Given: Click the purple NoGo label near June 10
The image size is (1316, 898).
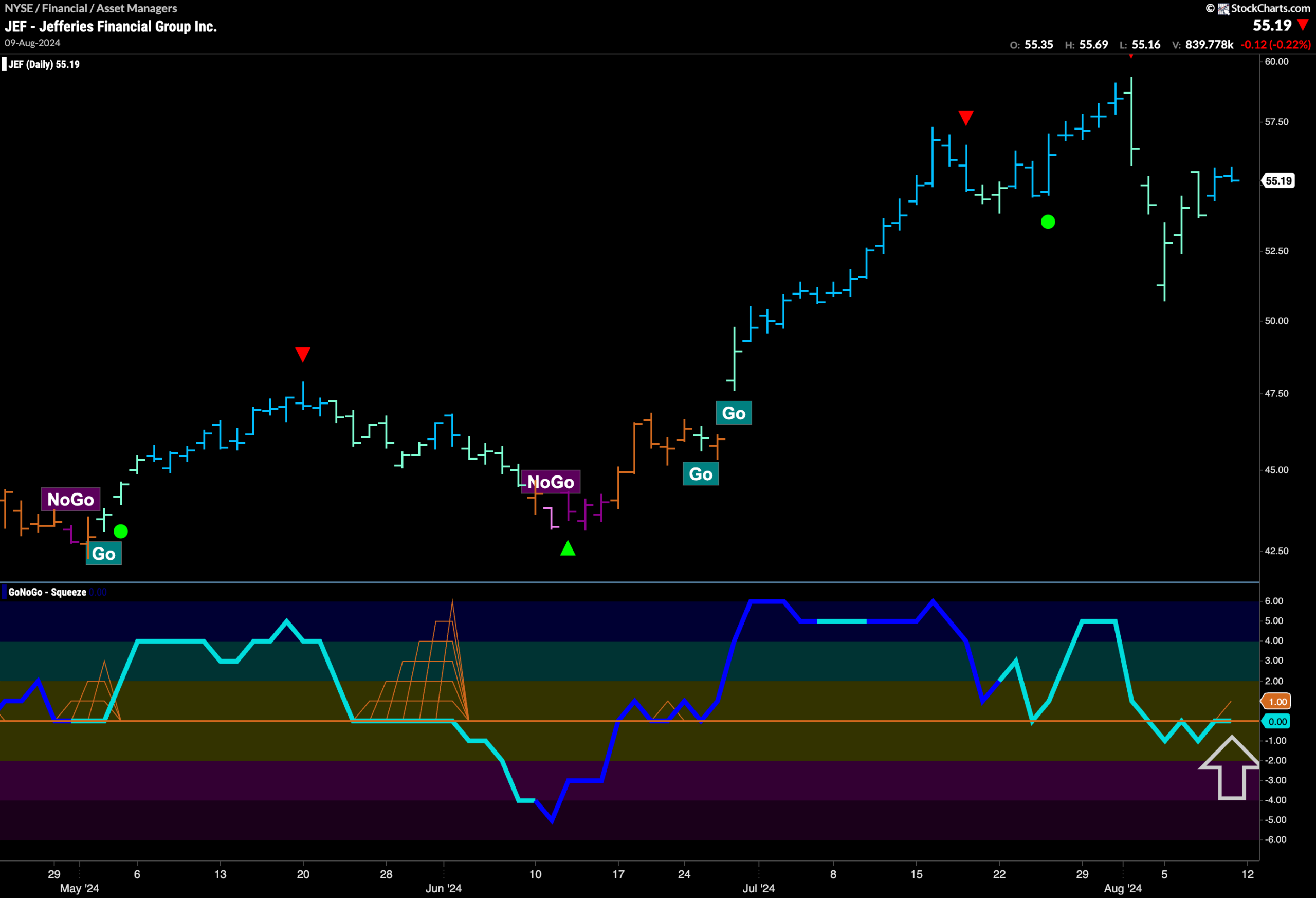Looking at the screenshot, I should coord(551,482).
